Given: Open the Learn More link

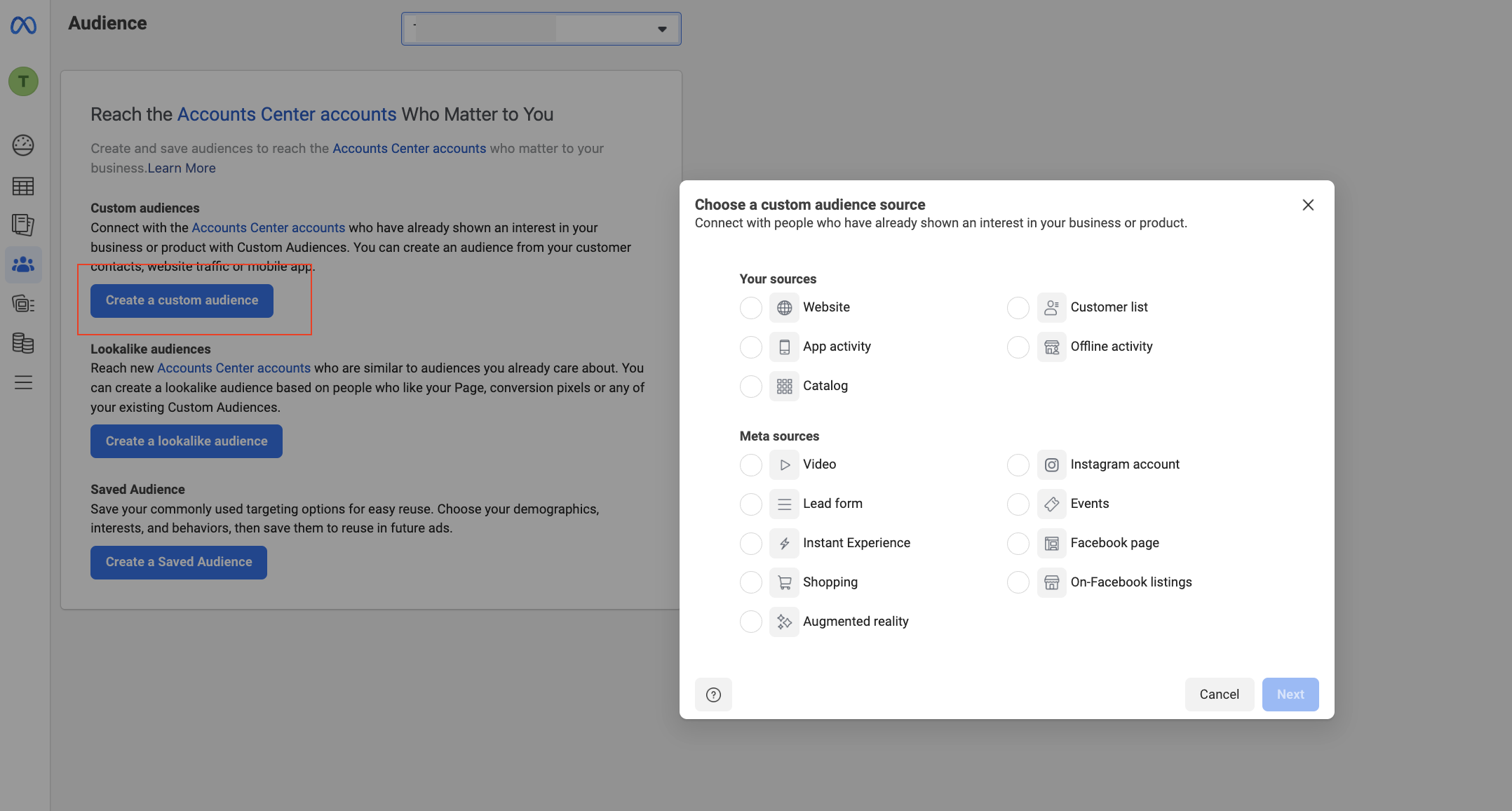Looking at the screenshot, I should coord(182,168).
